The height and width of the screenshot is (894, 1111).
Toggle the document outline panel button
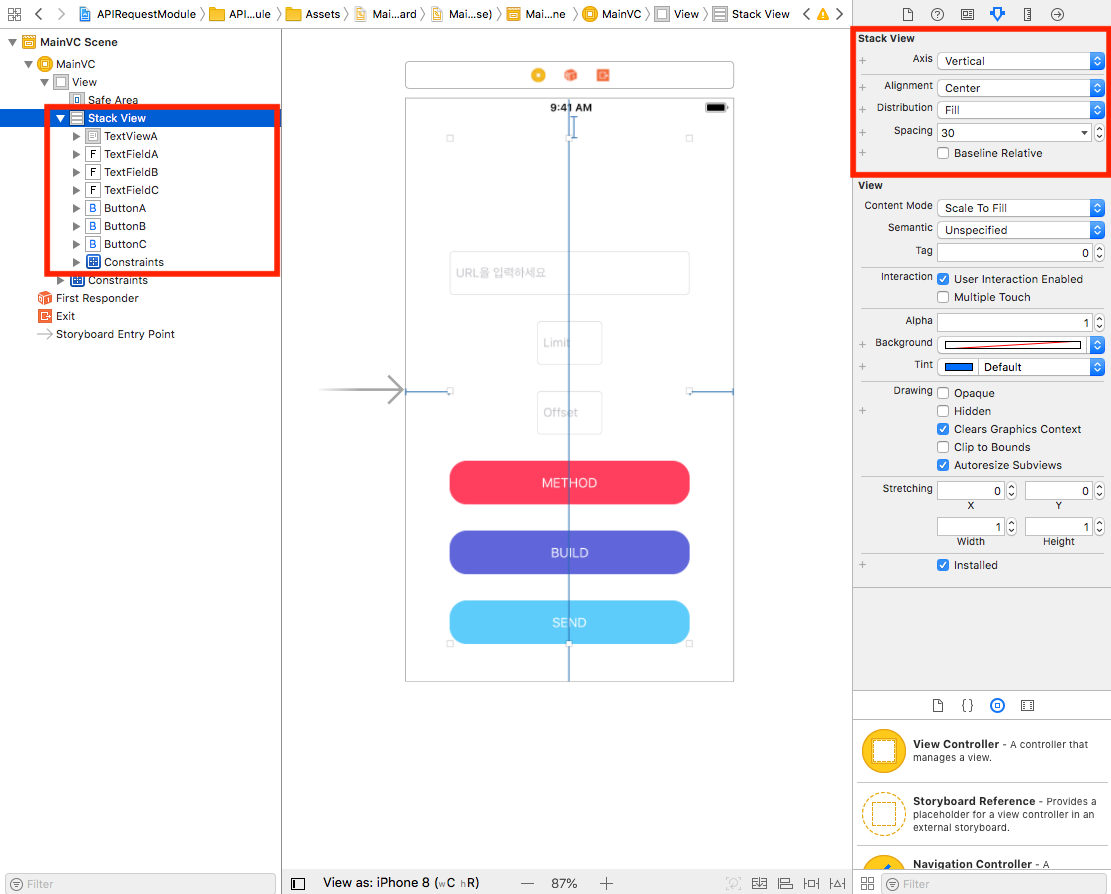tap(297, 883)
